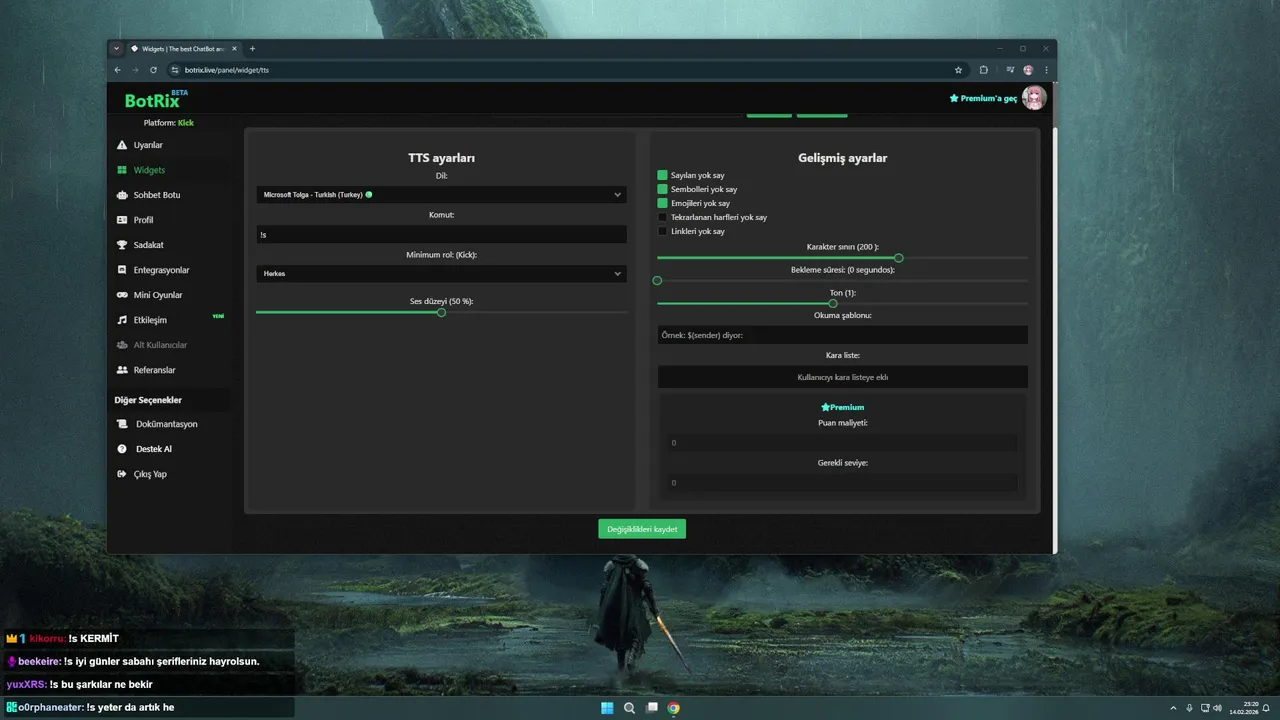
Task: Adjust the Ton slider handle
Action: 833,303
